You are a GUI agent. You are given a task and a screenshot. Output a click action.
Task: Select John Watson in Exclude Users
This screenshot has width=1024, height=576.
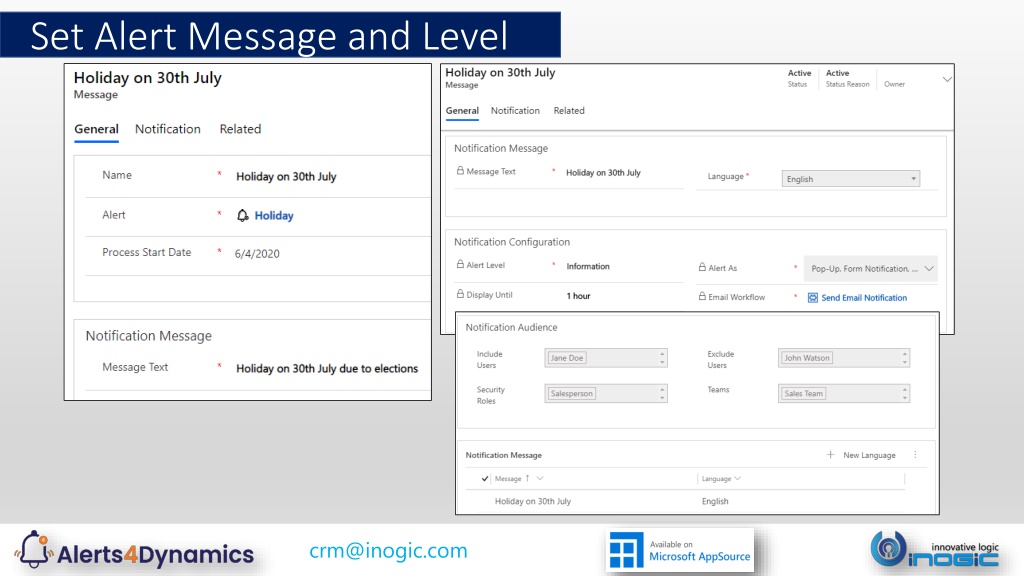coord(807,358)
